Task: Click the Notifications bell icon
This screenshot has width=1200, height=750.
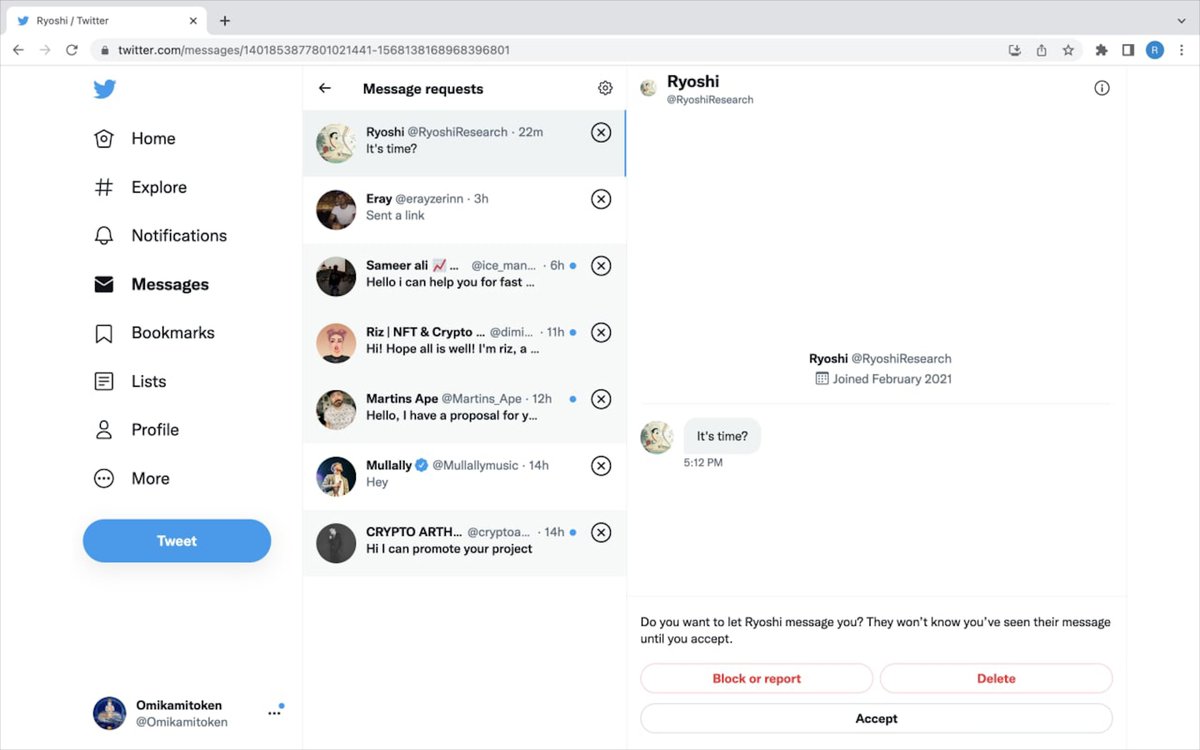Action: 104,236
